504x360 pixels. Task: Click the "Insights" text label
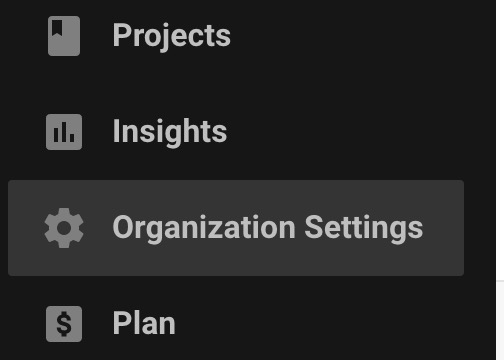click(x=170, y=132)
